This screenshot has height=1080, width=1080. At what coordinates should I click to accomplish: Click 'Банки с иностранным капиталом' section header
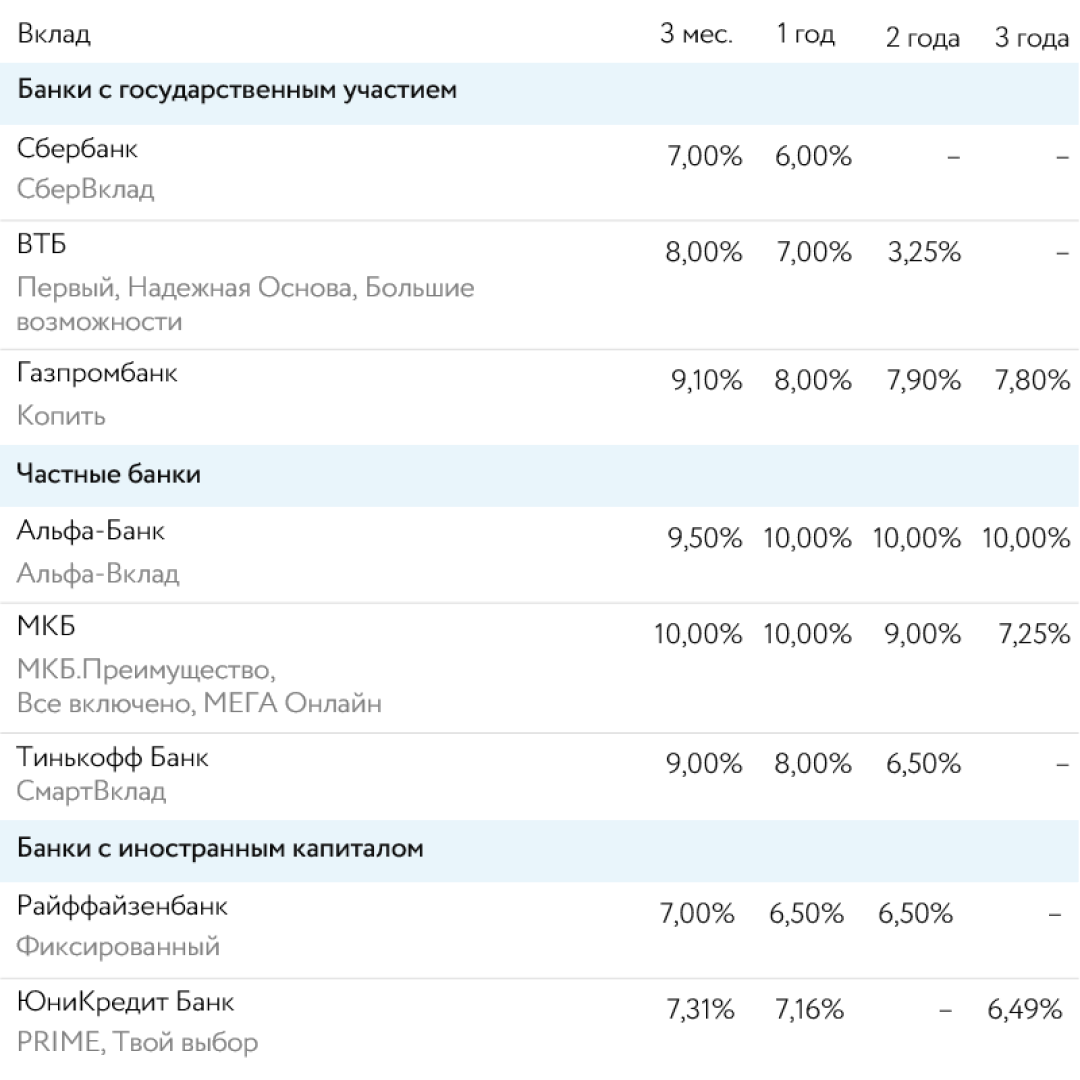(220, 849)
